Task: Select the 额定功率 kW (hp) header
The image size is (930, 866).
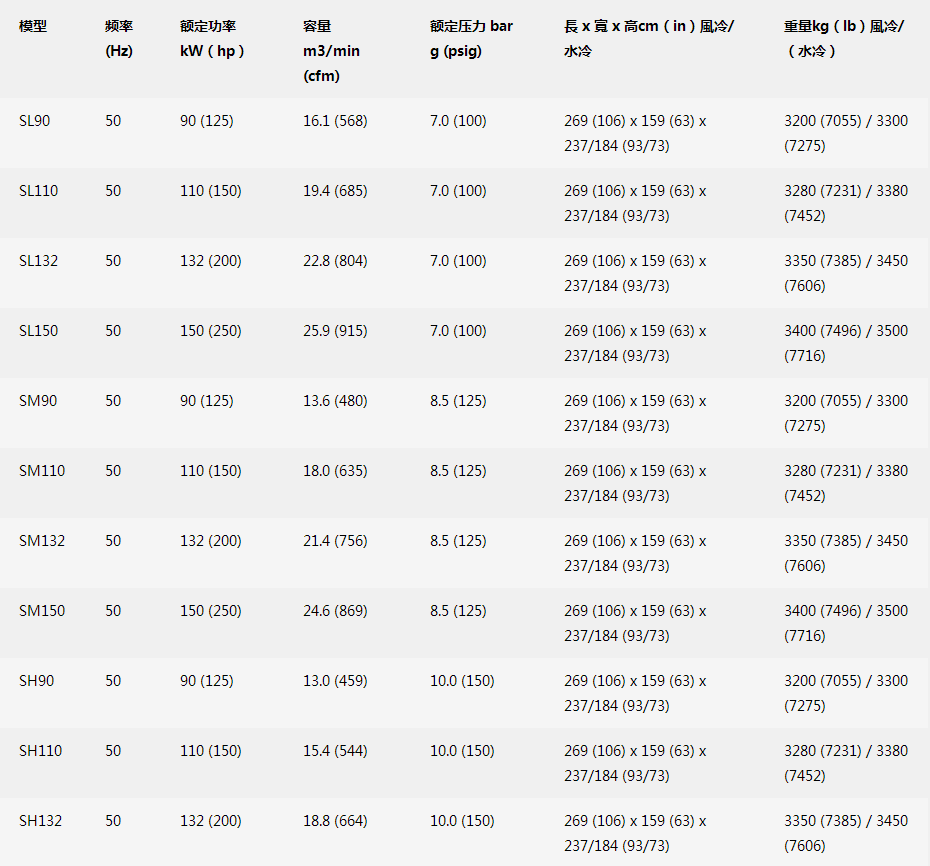Action: pos(212,38)
